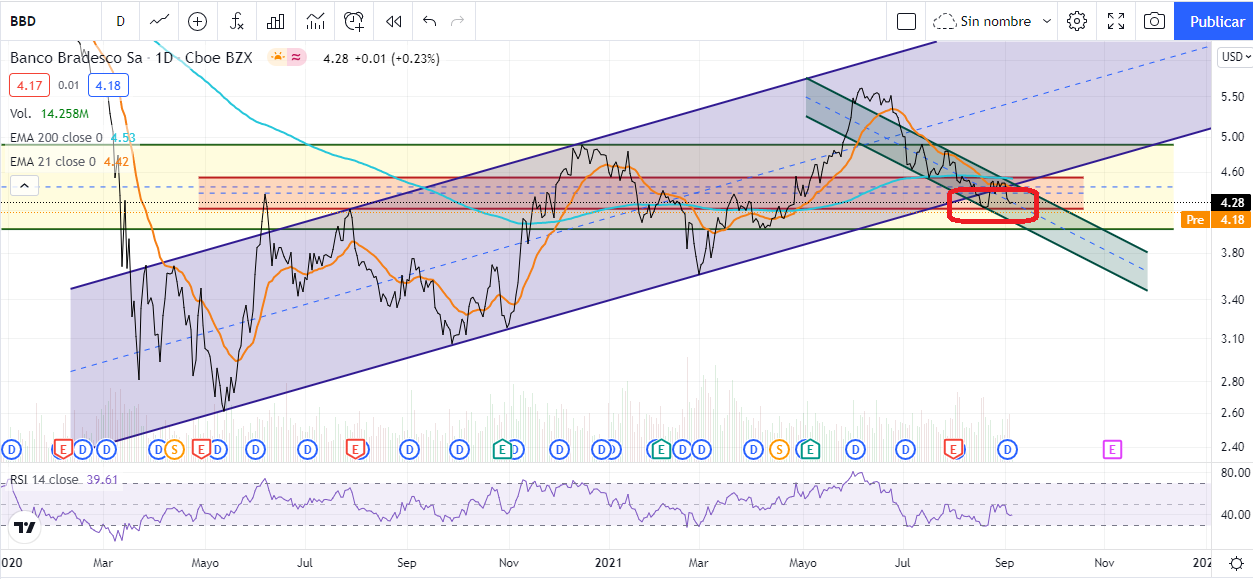The width and height of the screenshot is (1253, 579).
Task: Start bar replay mode
Action: pyautogui.click(x=394, y=21)
